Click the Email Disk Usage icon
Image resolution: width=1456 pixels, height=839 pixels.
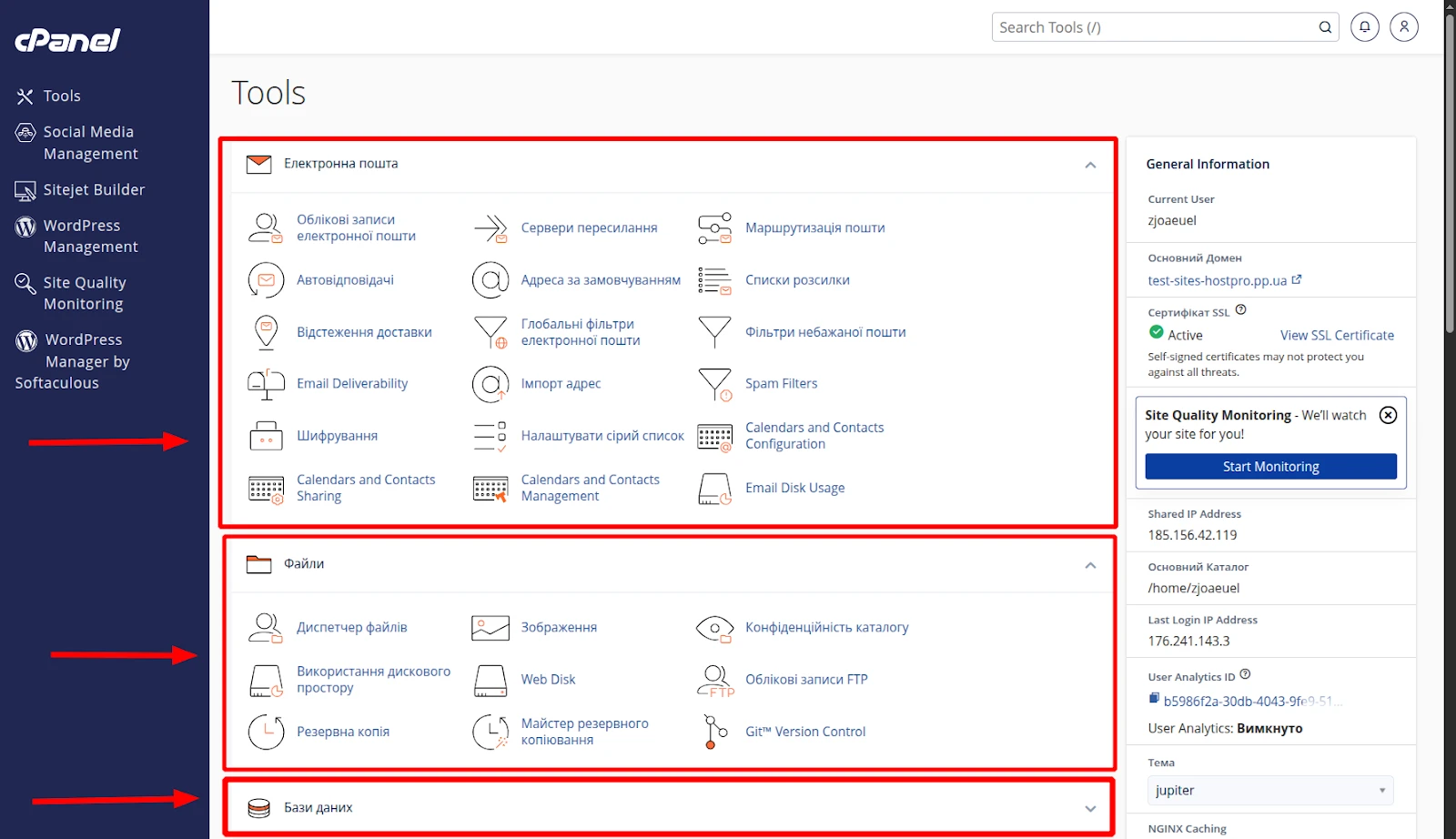(714, 489)
